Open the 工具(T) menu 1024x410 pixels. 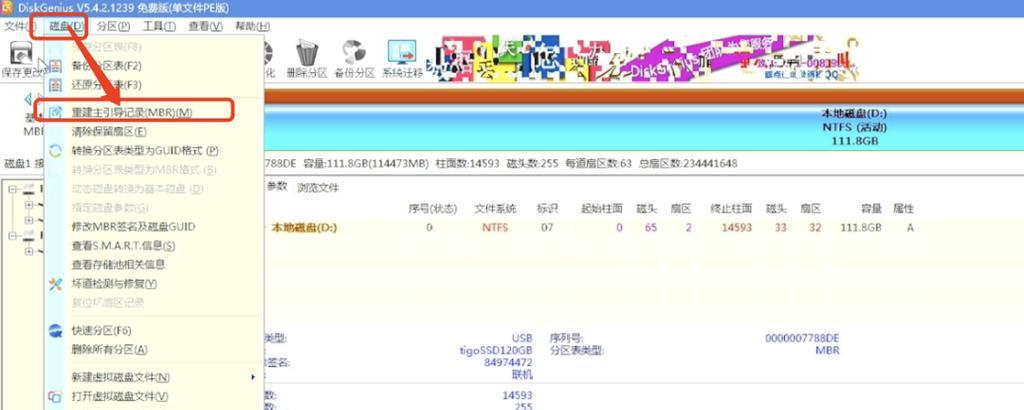pos(159,27)
